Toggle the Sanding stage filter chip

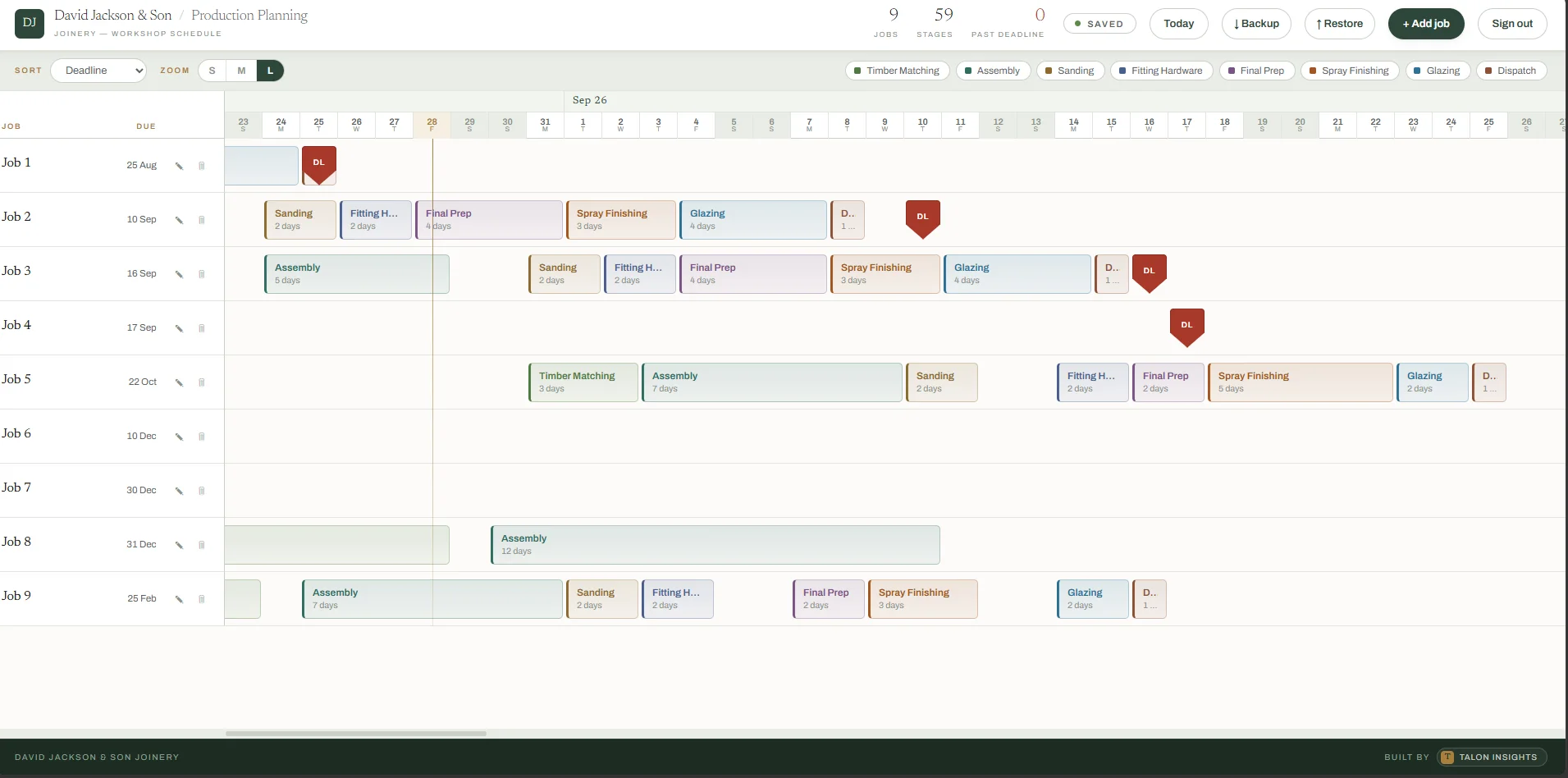[x=1070, y=71]
